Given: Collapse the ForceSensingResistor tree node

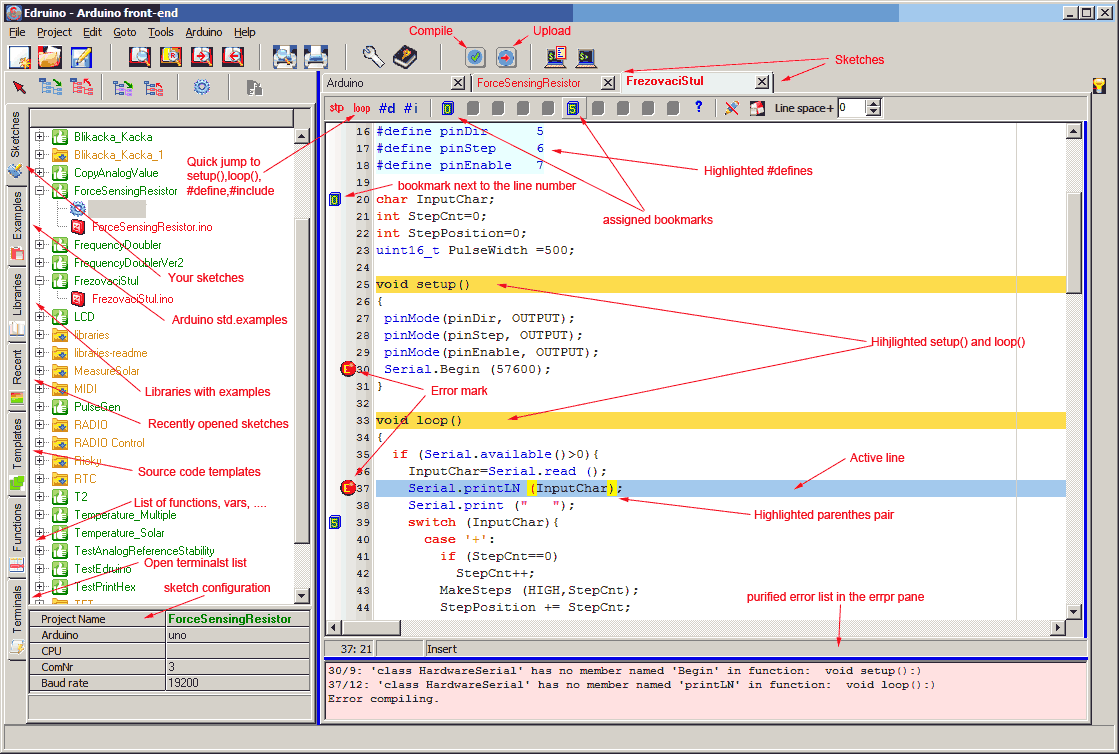Looking at the screenshot, I should pos(40,190).
